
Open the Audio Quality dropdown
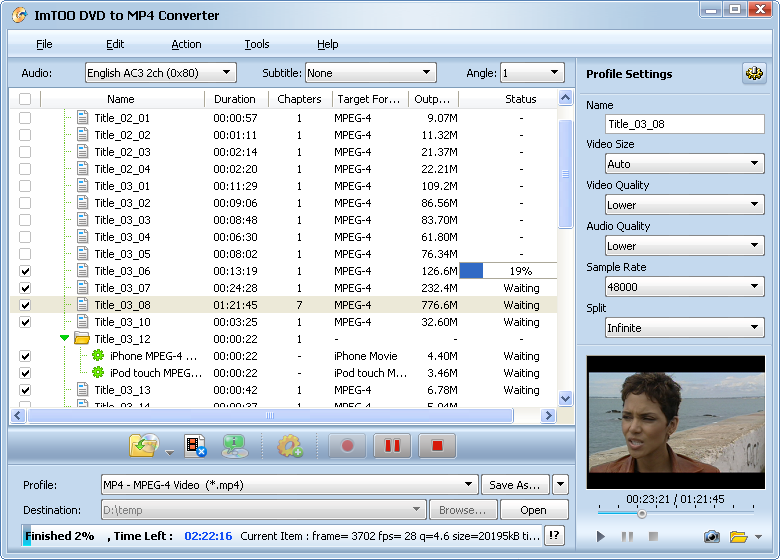pyautogui.click(x=685, y=245)
